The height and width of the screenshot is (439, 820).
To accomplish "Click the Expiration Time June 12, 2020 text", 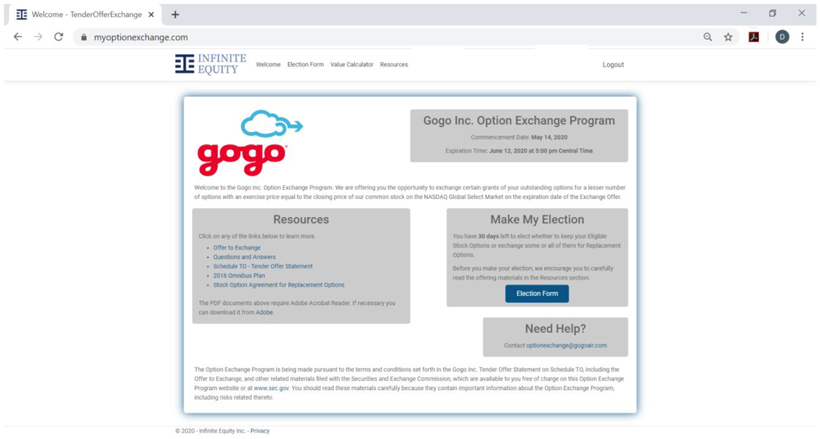I will coord(519,151).
